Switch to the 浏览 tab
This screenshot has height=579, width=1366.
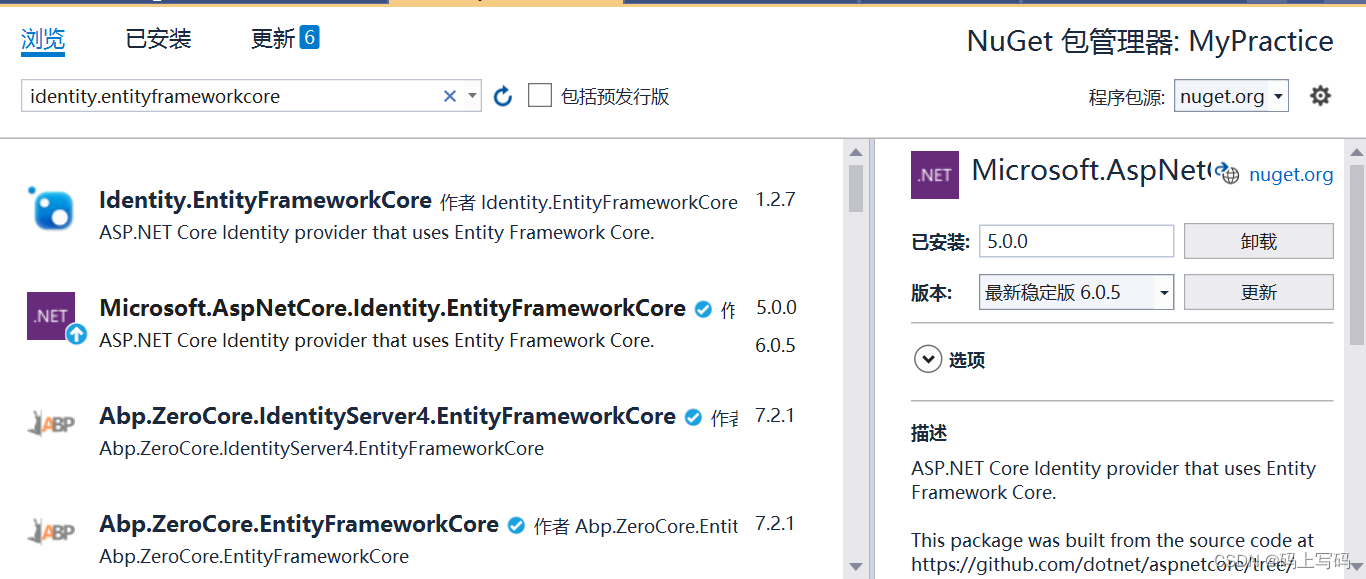tap(43, 39)
